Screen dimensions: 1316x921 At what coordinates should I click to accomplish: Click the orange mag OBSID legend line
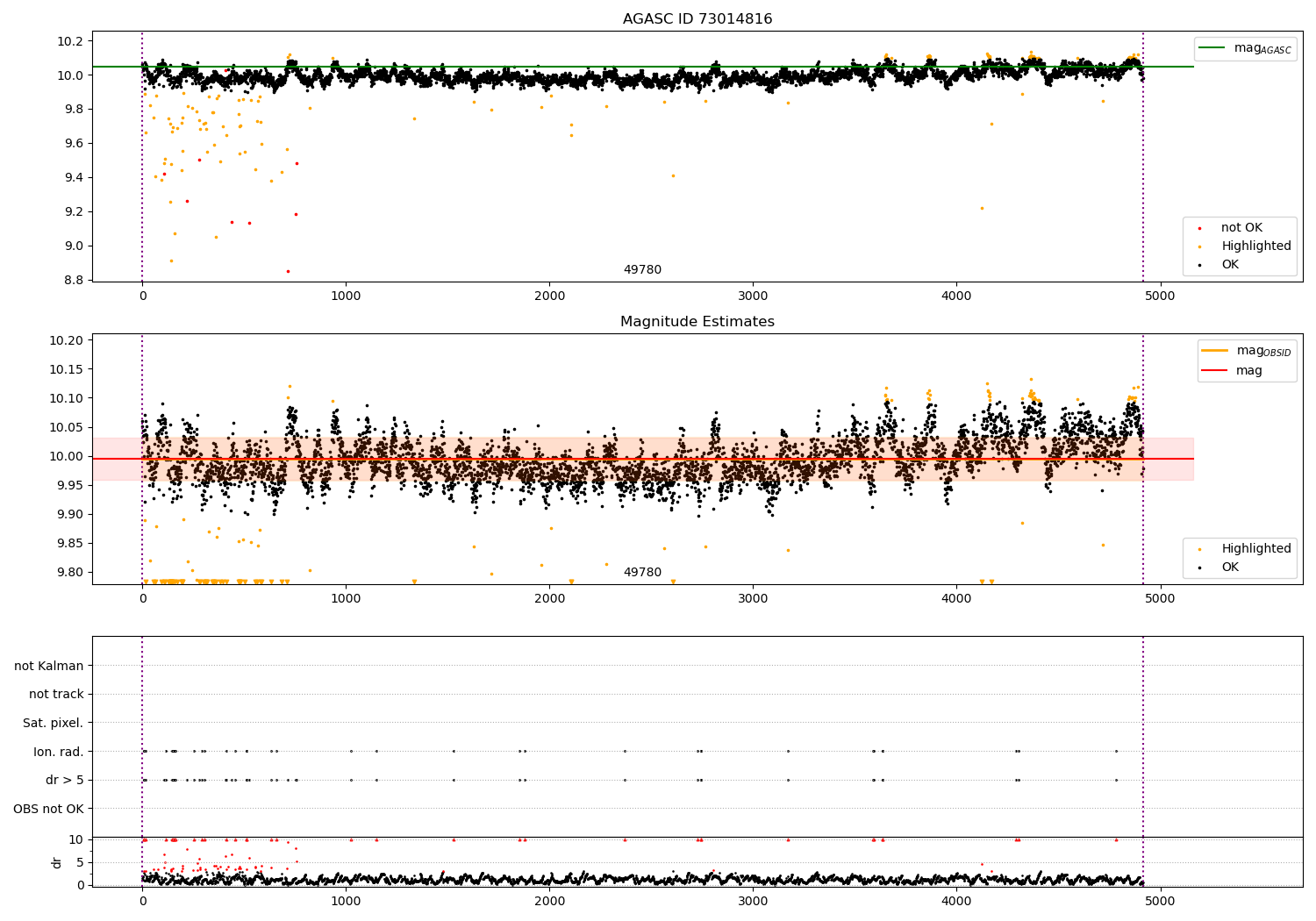1214,351
